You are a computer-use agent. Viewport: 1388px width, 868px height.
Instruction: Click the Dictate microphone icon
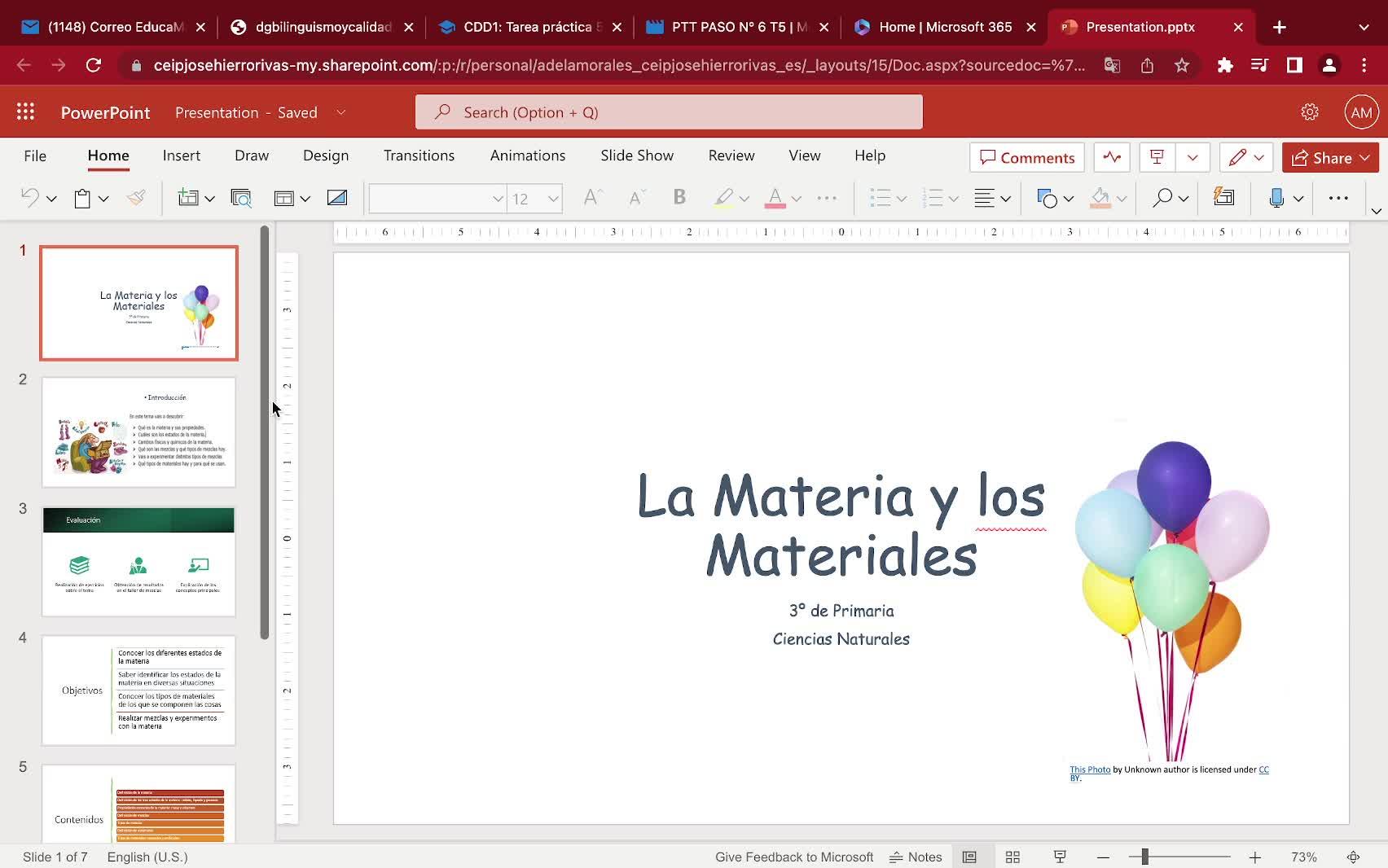tap(1276, 198)
